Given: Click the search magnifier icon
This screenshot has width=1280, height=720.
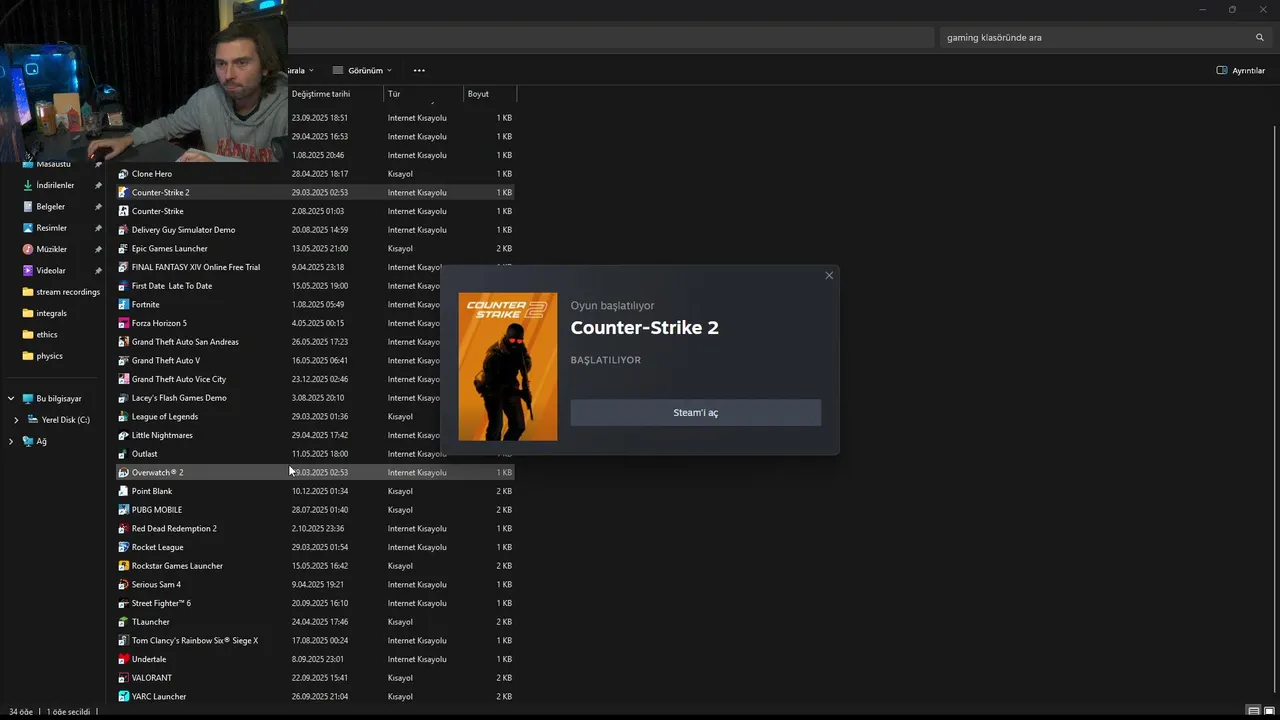Looking at the screenshot, I should click(x=1260, y=37).
